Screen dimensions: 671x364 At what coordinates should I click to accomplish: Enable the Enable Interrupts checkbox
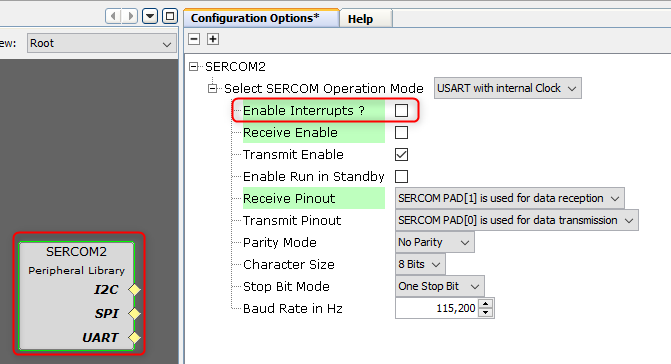point(401,110)
